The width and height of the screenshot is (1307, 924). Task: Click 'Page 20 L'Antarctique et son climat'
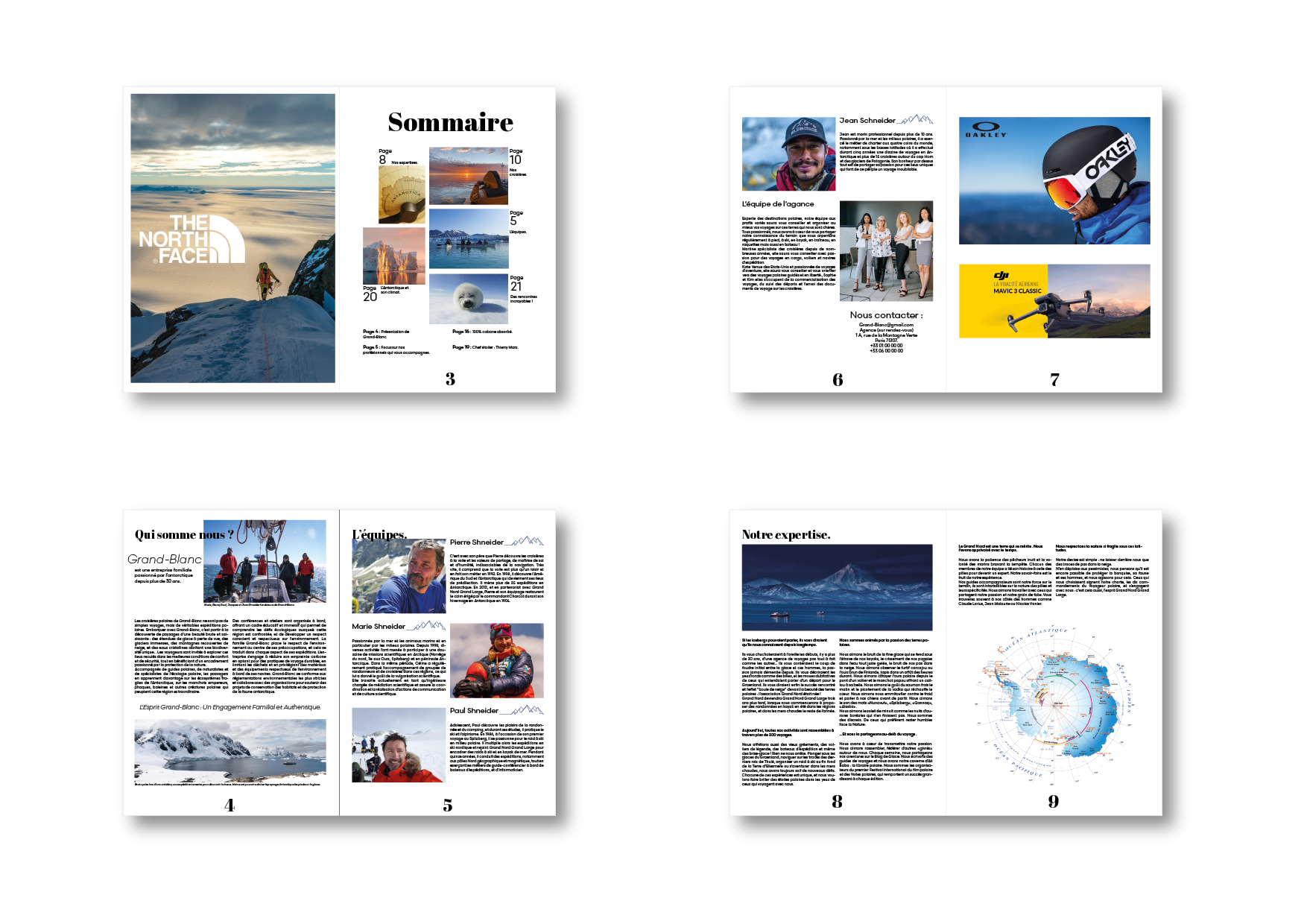tap(385, 294)
